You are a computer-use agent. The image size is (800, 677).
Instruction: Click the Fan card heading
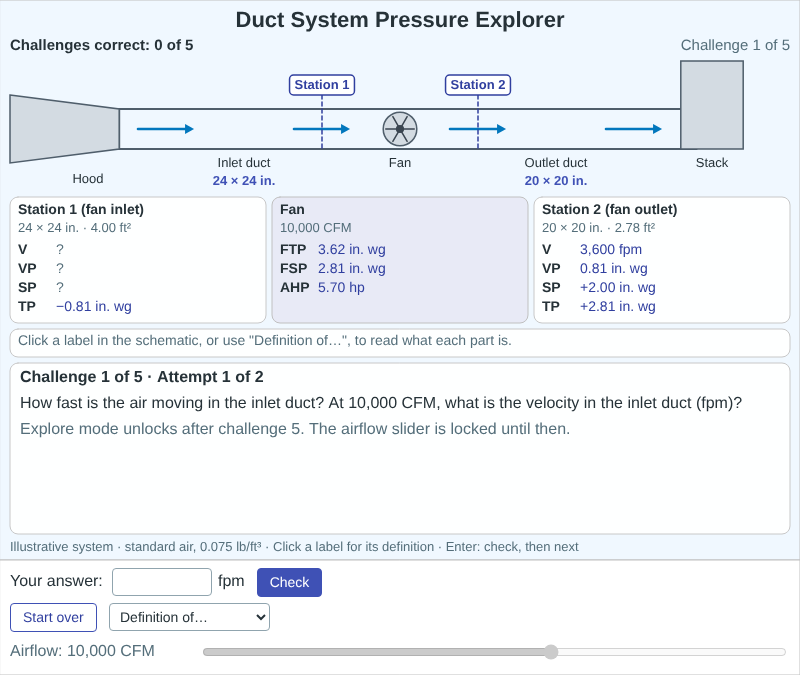(292, 210)
